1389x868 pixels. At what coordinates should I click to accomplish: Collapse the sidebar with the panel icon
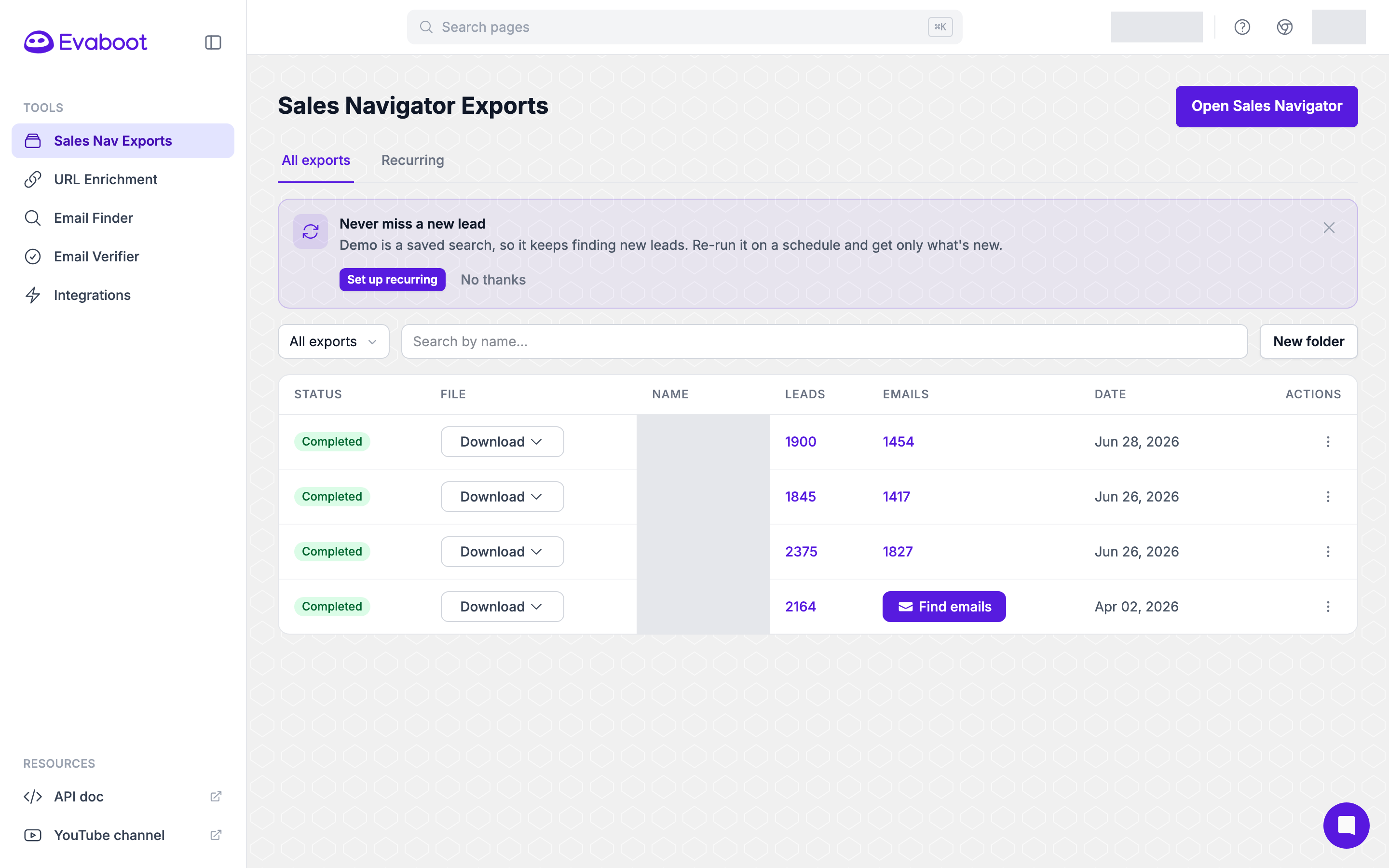[213, 42]
